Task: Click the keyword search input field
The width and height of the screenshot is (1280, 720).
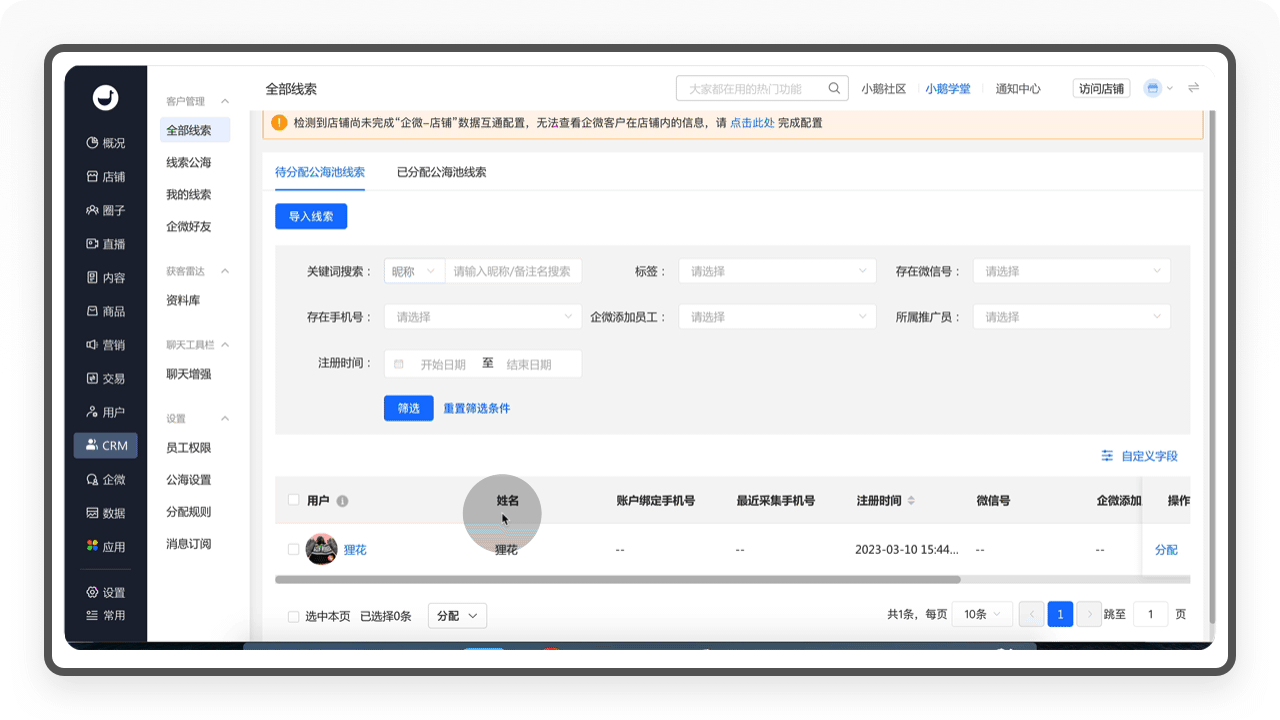Action: [x=514, y=271]
